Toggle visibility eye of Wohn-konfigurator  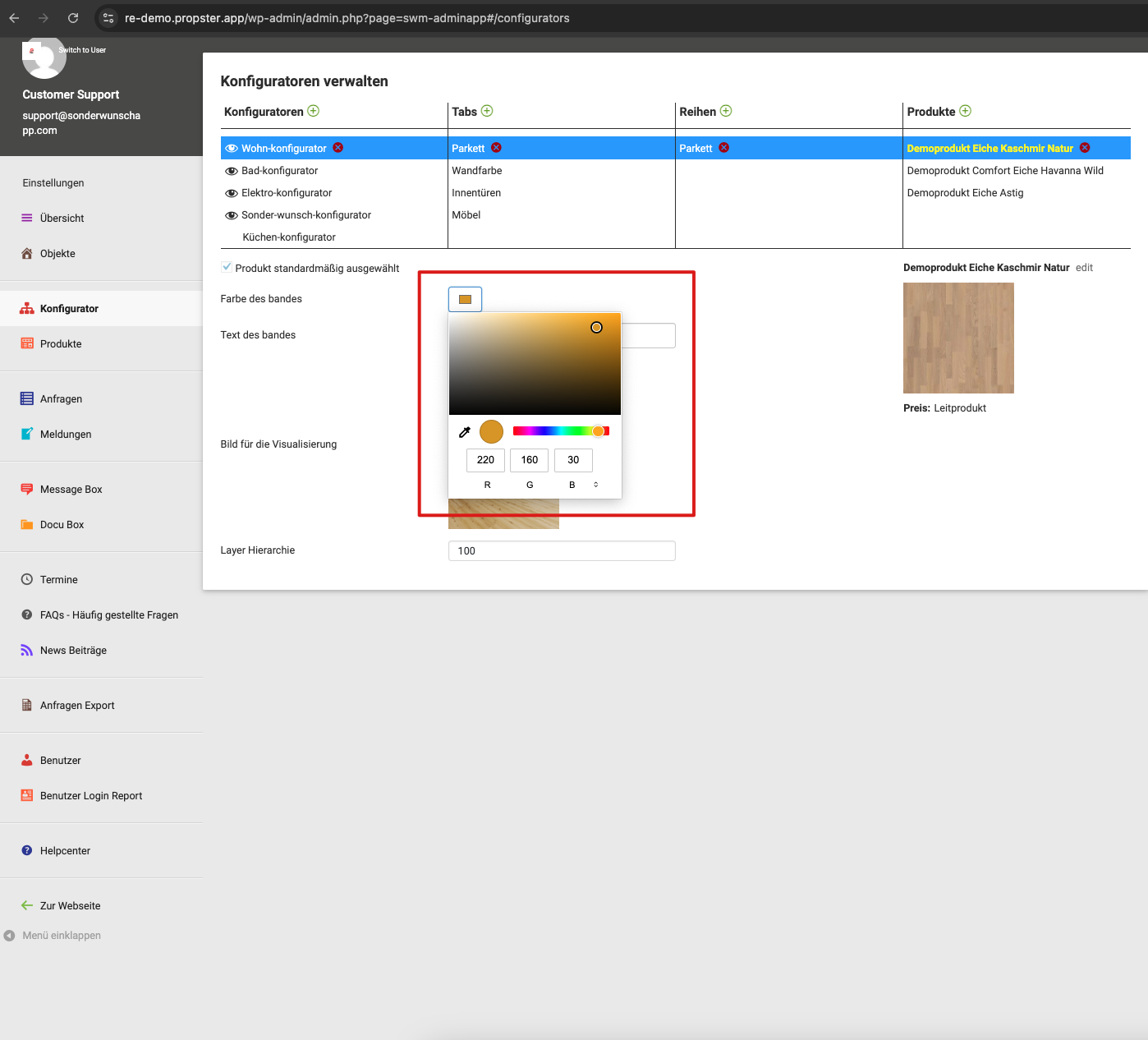(232, 149)
